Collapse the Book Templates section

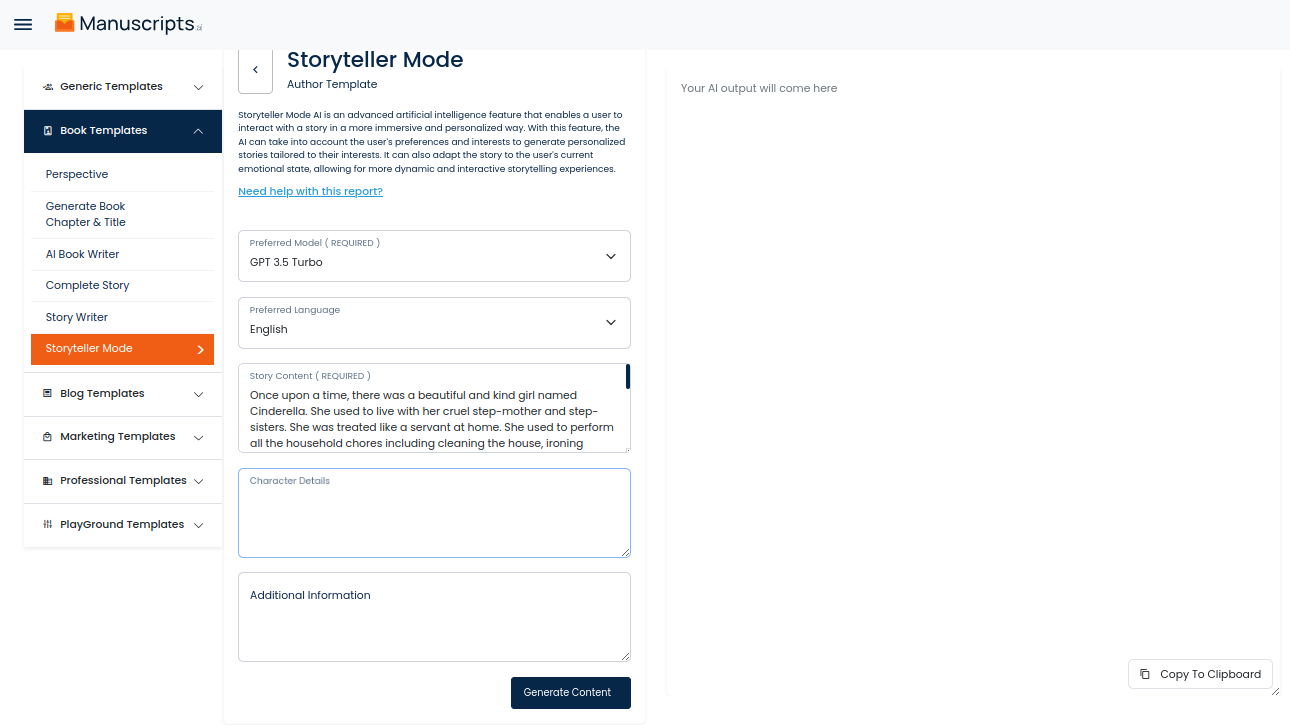198,131
